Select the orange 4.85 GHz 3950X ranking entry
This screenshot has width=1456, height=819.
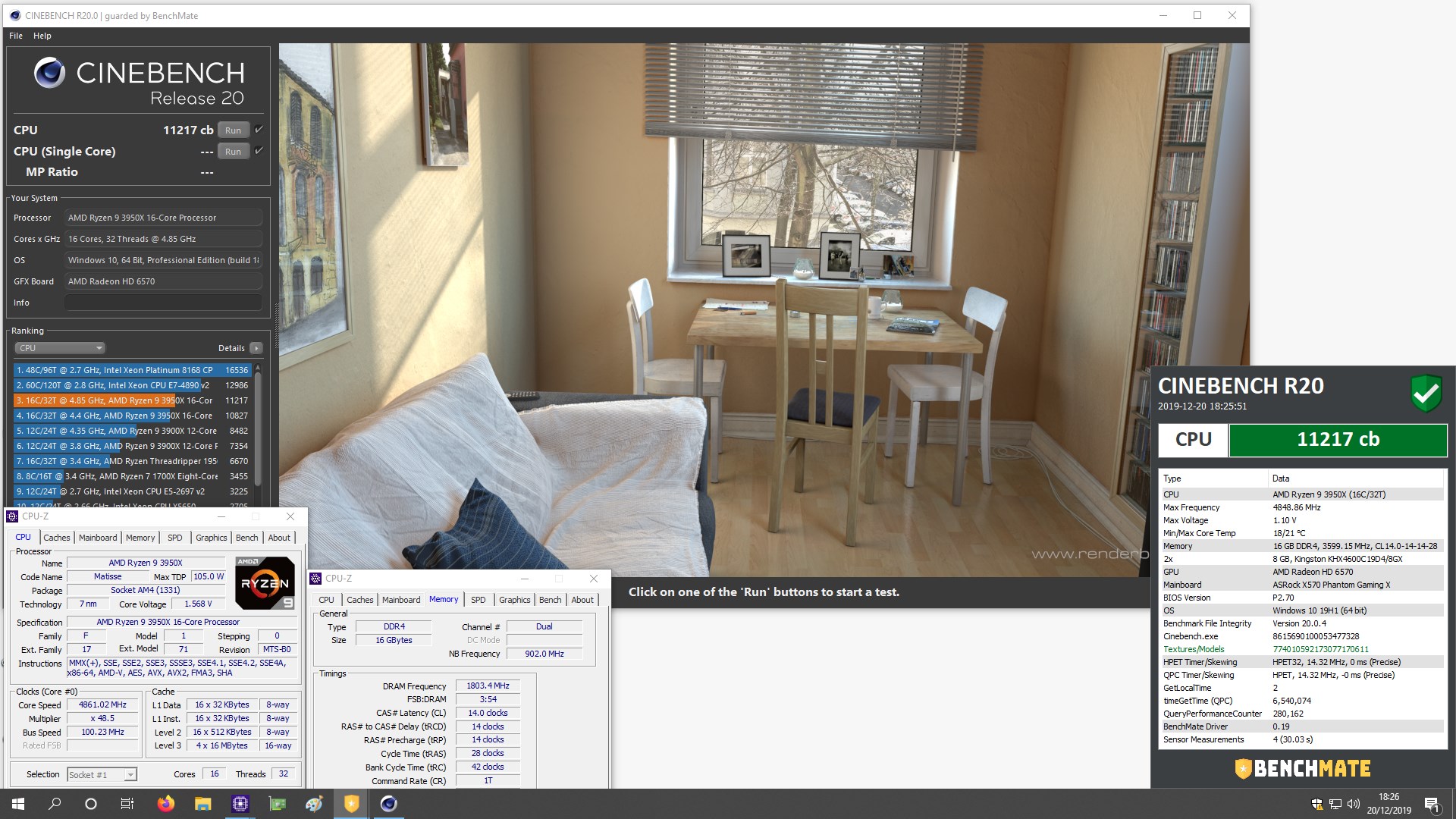coord(133,400)
